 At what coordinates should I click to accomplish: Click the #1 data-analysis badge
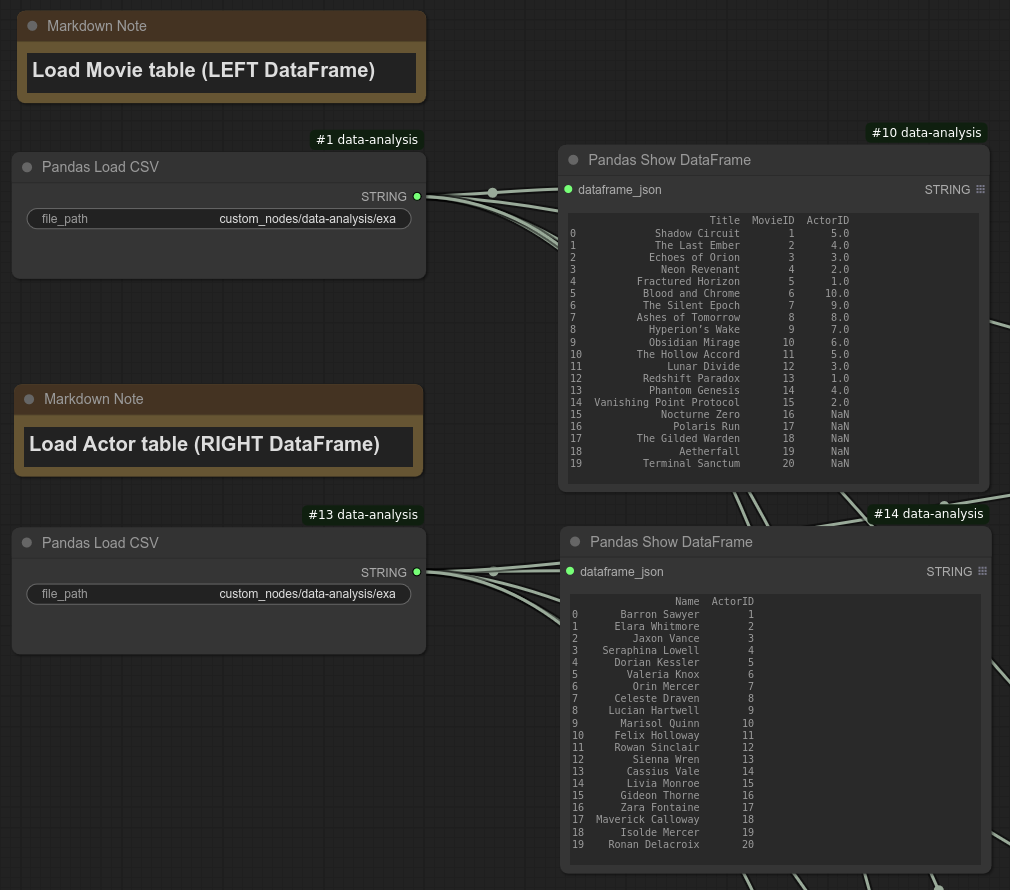click(367, 140)
